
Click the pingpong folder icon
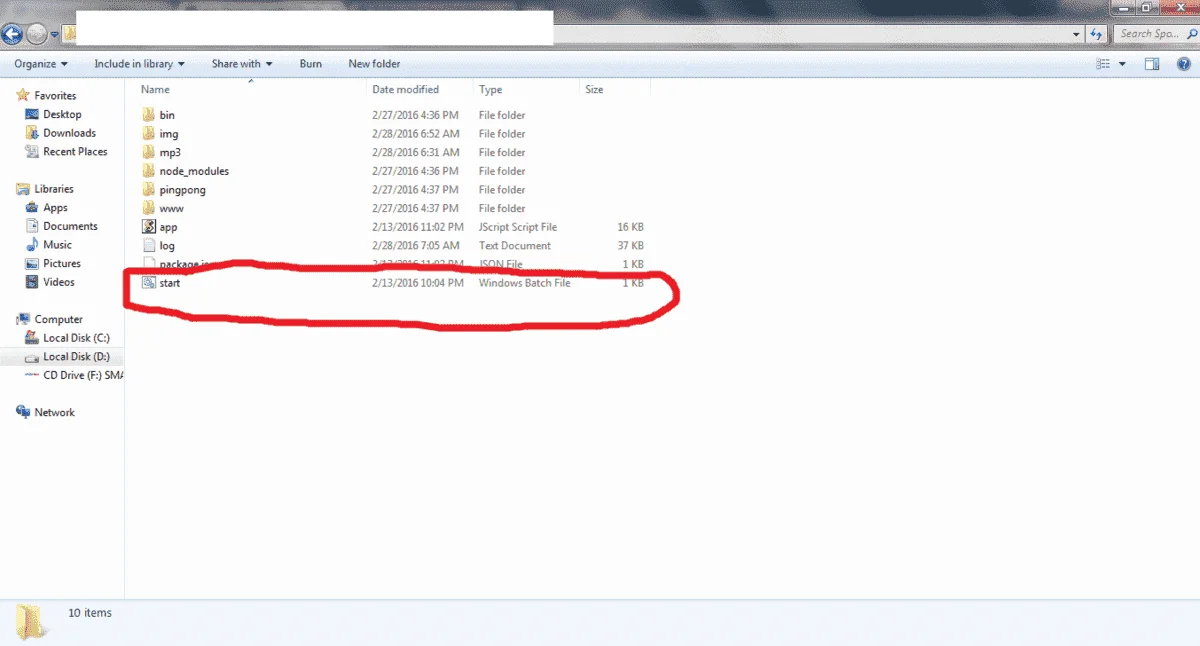pyautogui.click(x=148, y=190)
